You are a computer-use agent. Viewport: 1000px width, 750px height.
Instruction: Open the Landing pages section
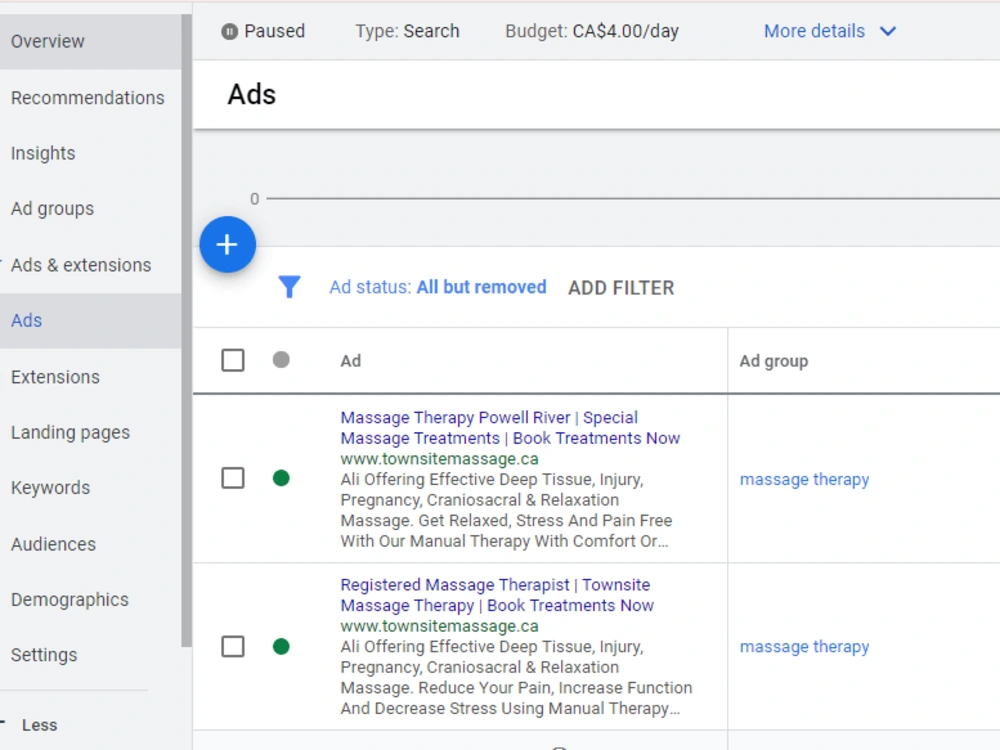tap(70, 432)
